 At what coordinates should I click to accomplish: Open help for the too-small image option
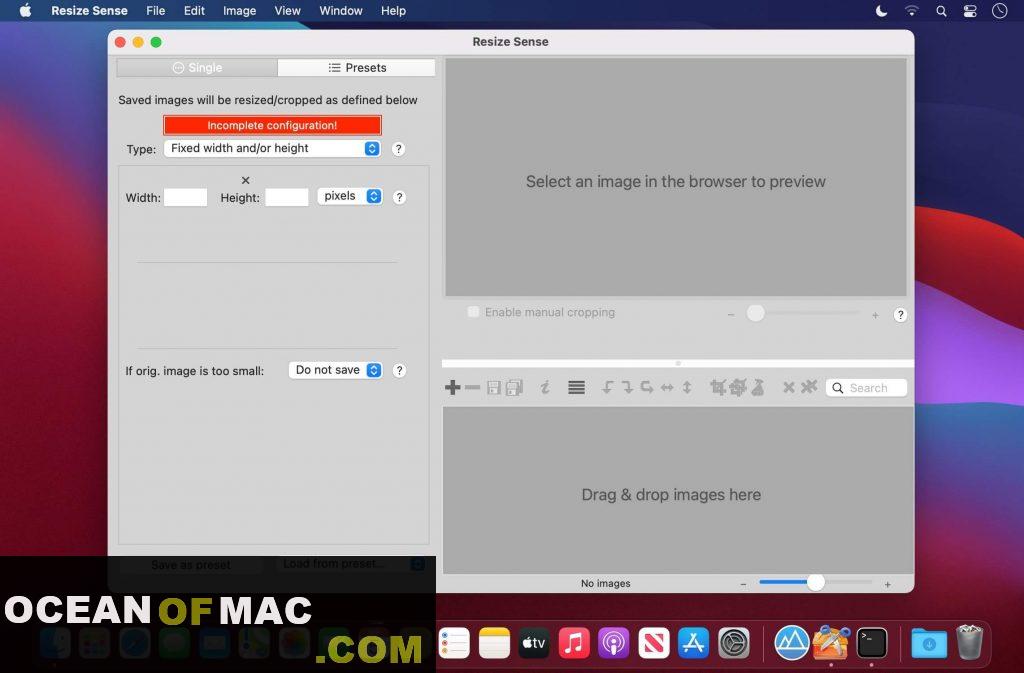coord(399,370)
